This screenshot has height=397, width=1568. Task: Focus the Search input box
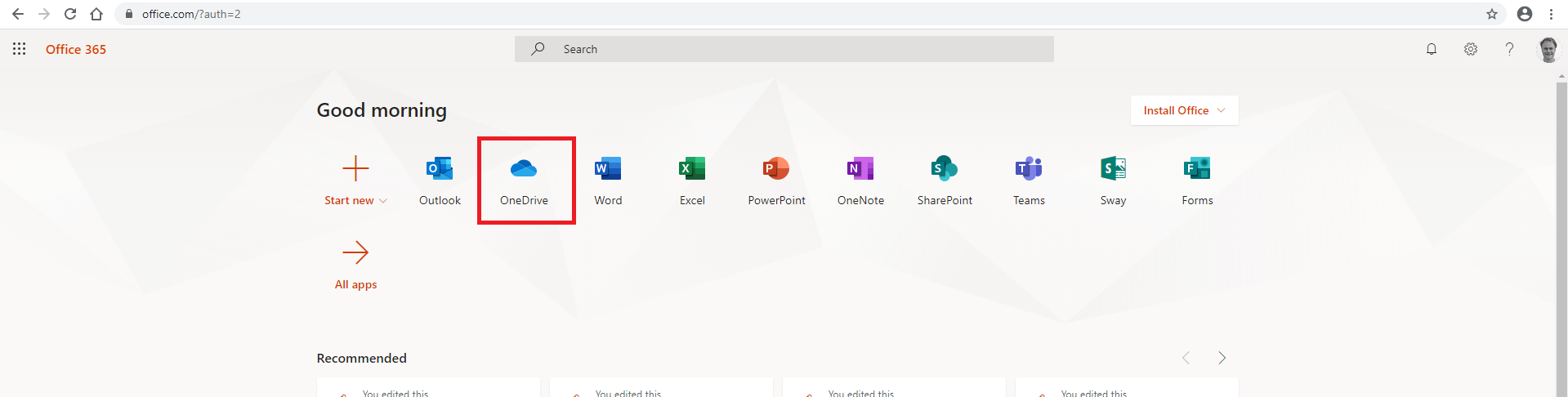coord(784,49)
